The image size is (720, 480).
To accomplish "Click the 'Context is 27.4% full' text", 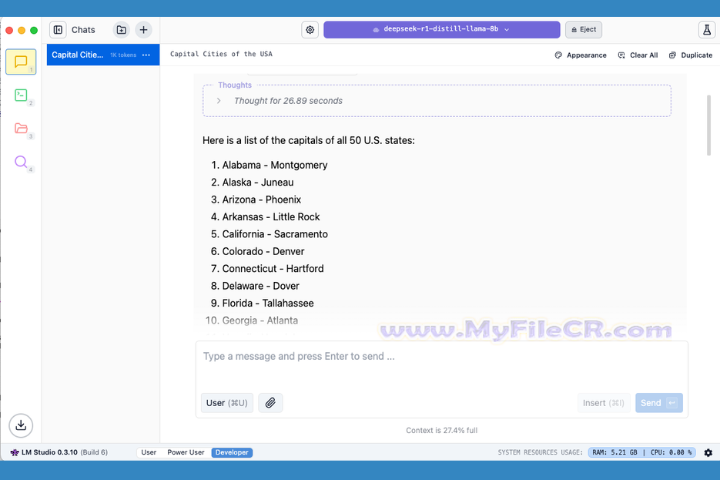I will coord(442,430).
